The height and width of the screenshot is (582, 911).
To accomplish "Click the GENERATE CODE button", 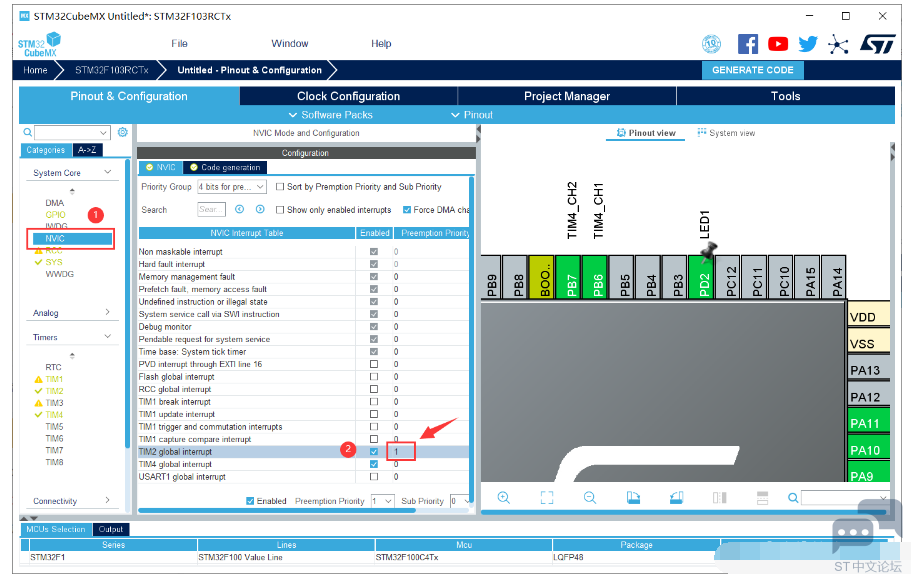I will pyautogui.click(x=752, y=70).
